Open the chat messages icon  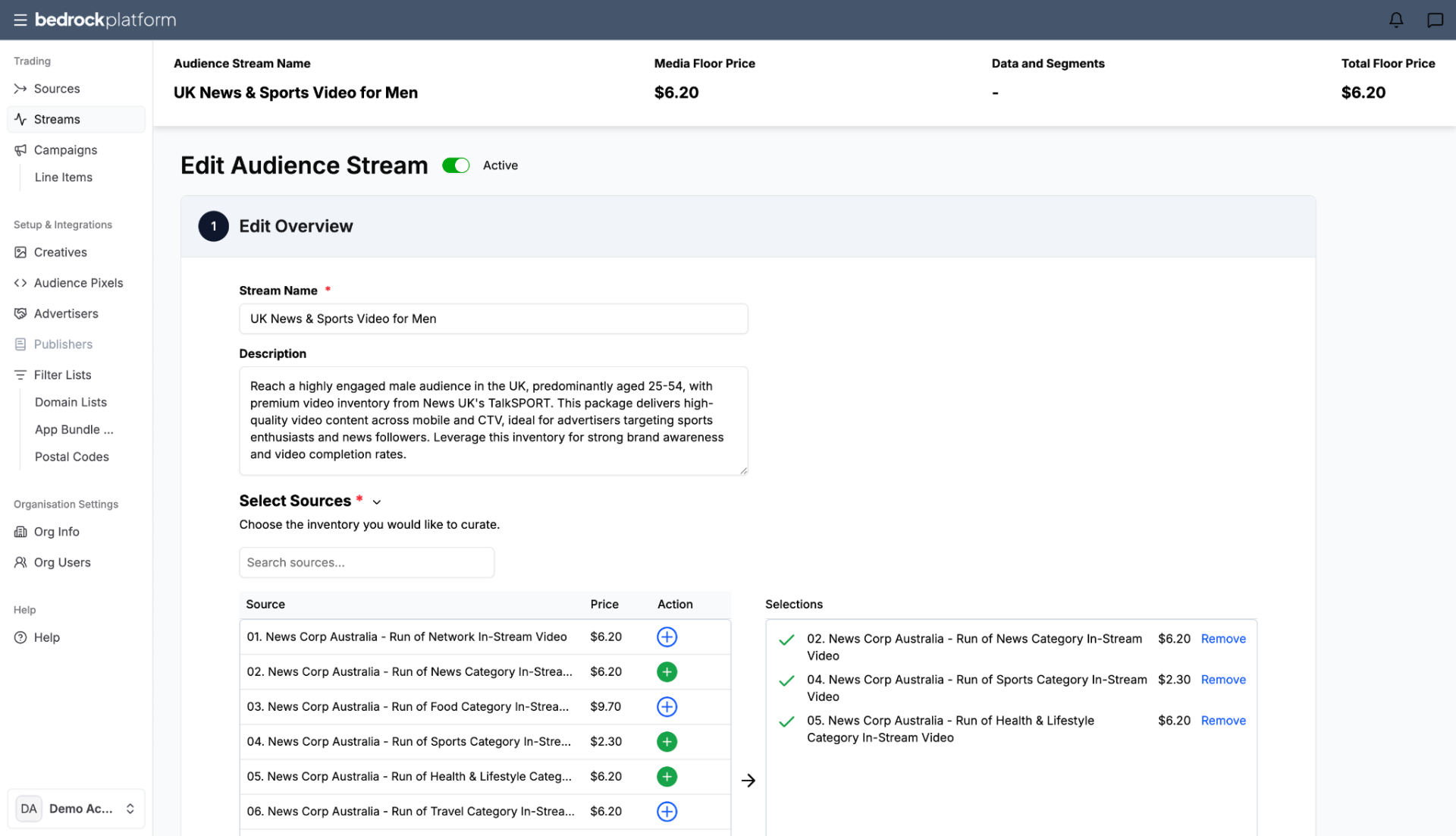1435,20
